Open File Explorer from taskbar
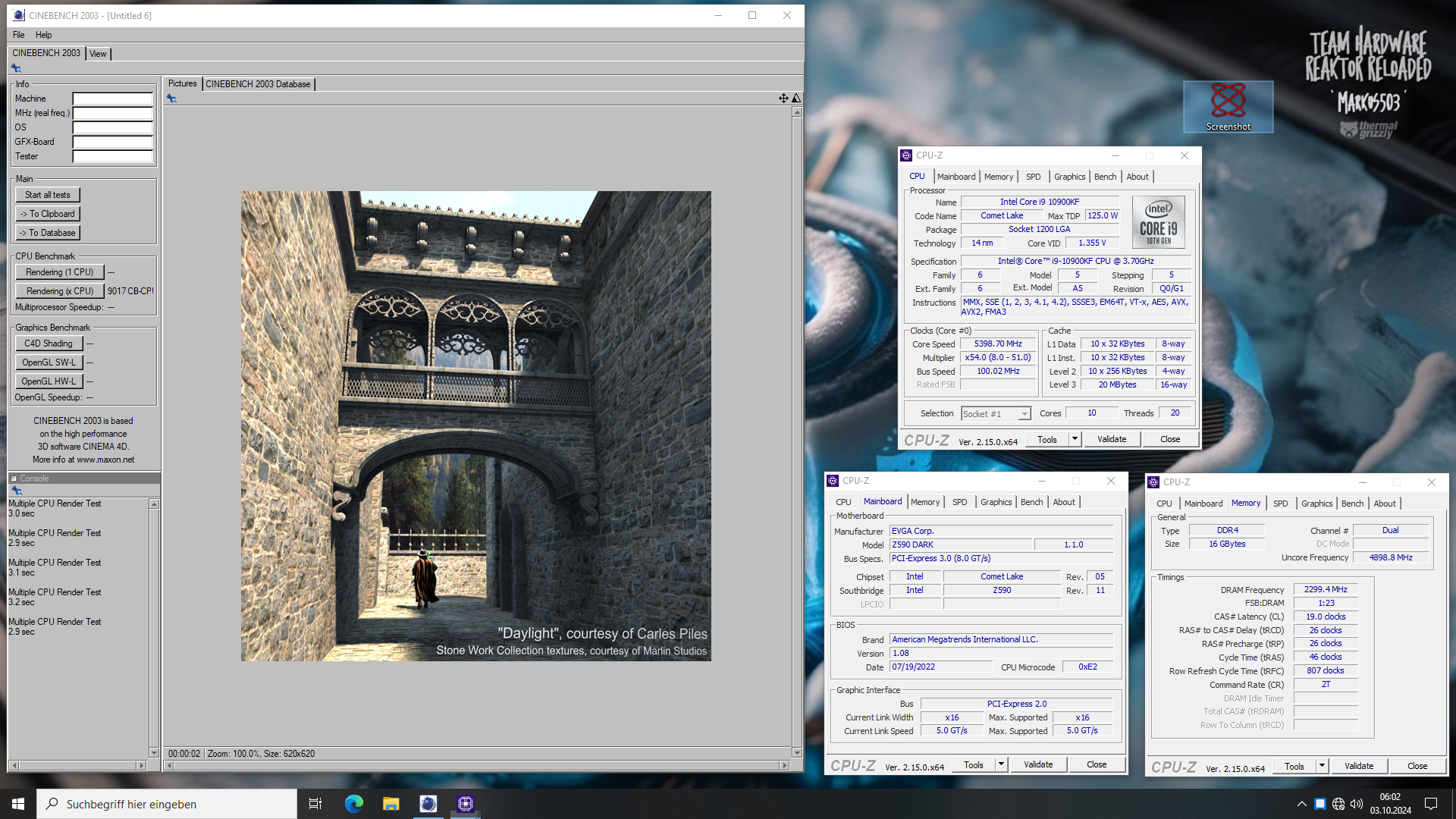Image resolution: width=1456 pixels, height=819 pixels. [391, 804]
